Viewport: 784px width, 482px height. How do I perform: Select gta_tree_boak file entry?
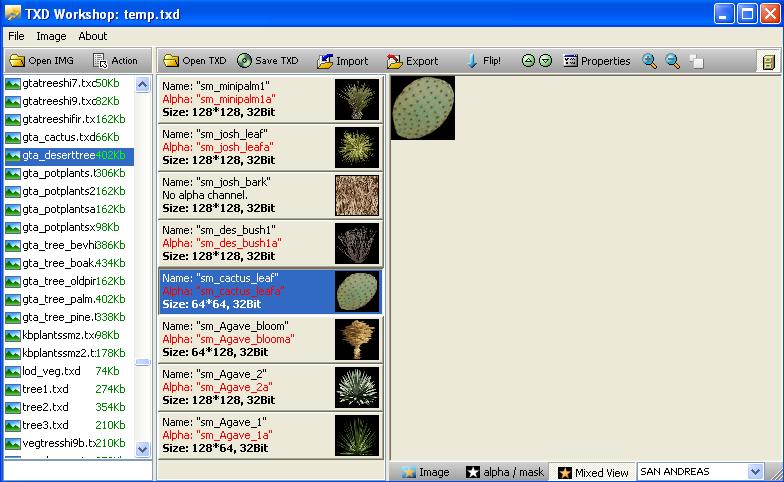(x=69, y=263)
